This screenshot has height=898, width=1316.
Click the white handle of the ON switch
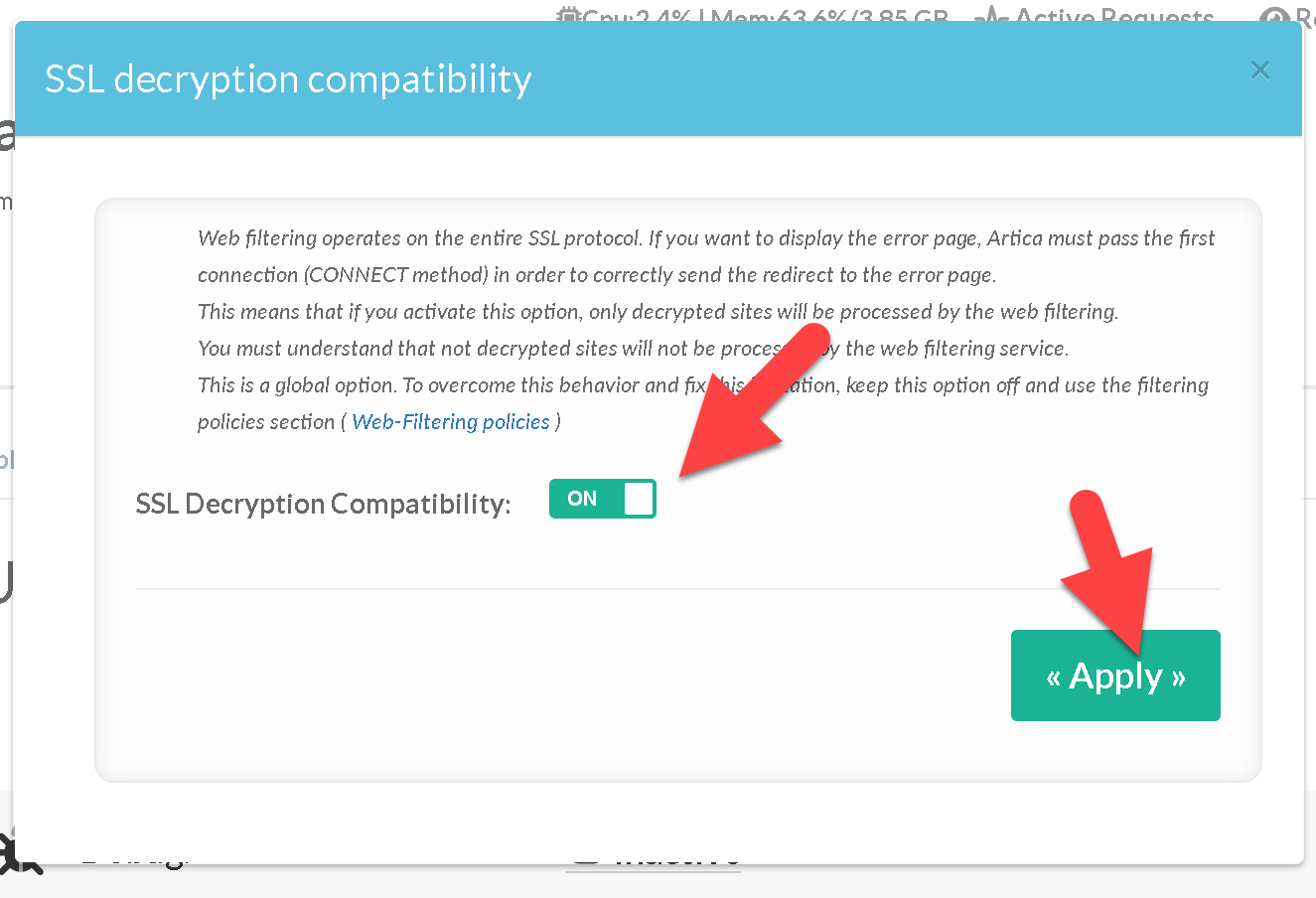pyautogui.click(x=639, y=499)
